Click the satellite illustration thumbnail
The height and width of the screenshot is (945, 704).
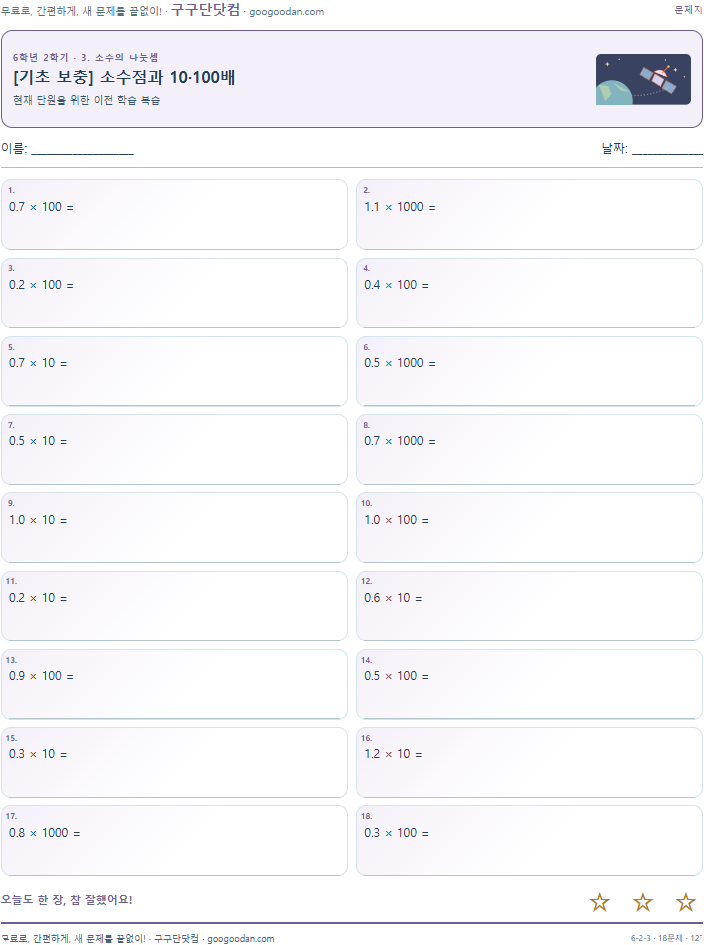643,80
